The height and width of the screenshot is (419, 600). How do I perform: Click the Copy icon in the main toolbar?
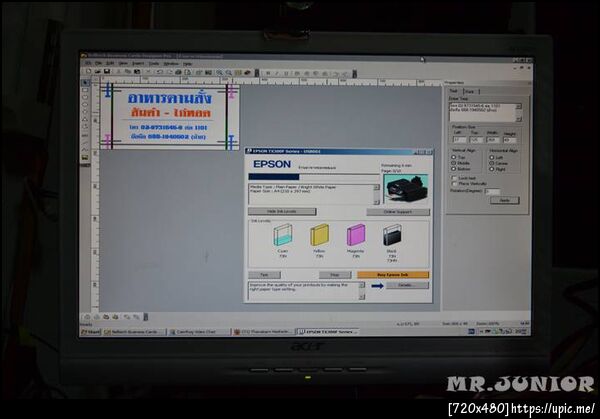(127, 72)
